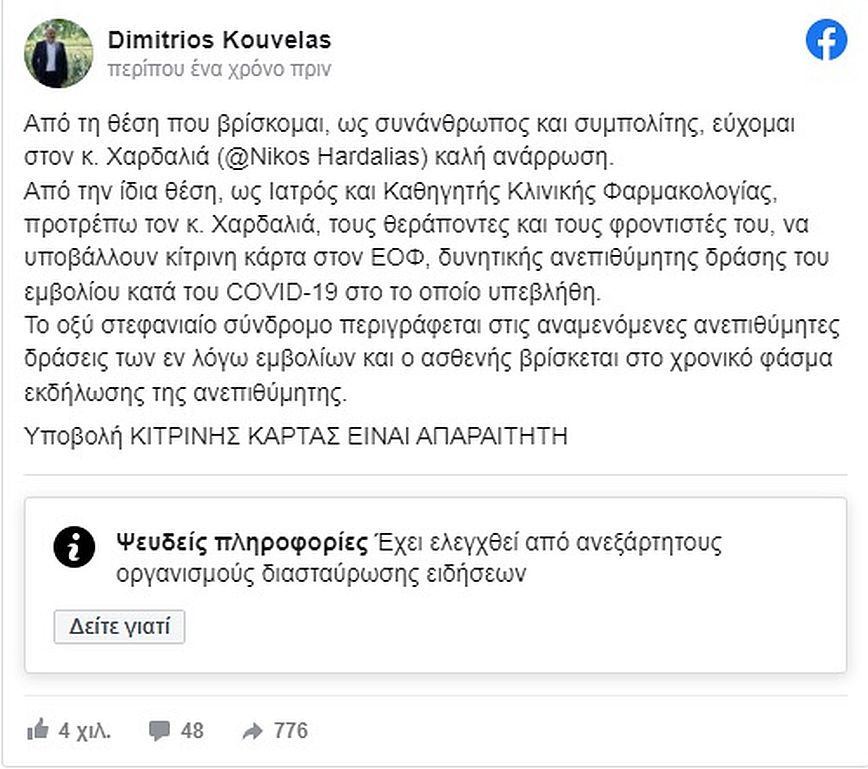Click the false information warning icon

tap(75, 545)
